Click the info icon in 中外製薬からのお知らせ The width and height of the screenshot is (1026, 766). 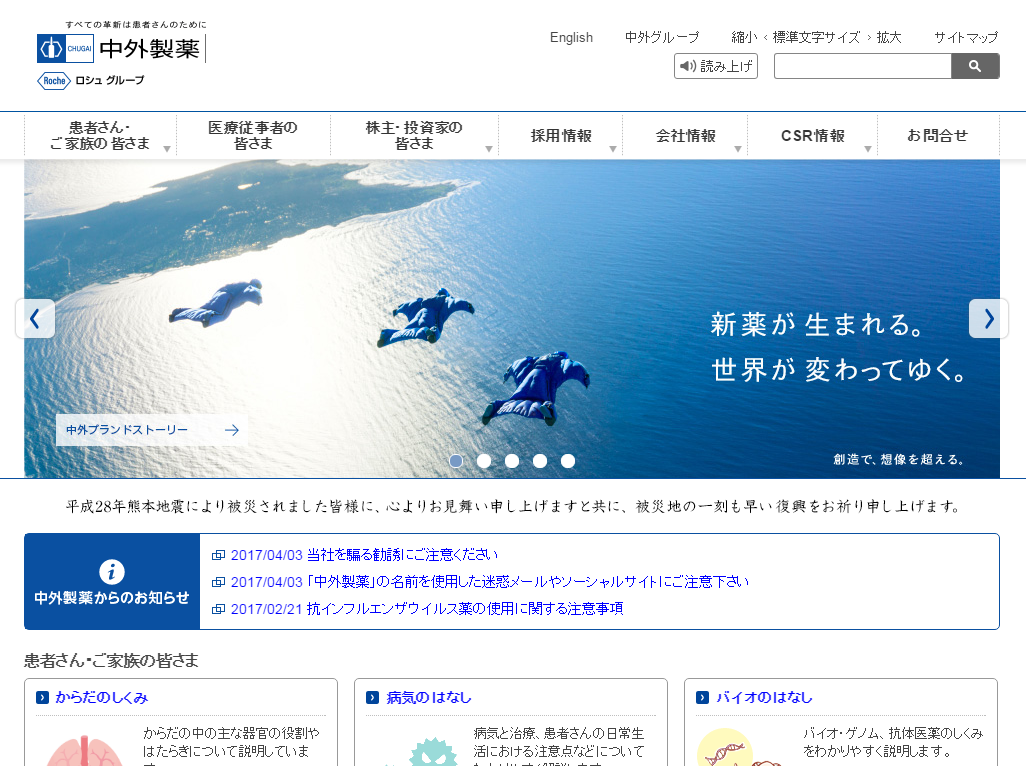pyautogui.click(x=112, y=572)
